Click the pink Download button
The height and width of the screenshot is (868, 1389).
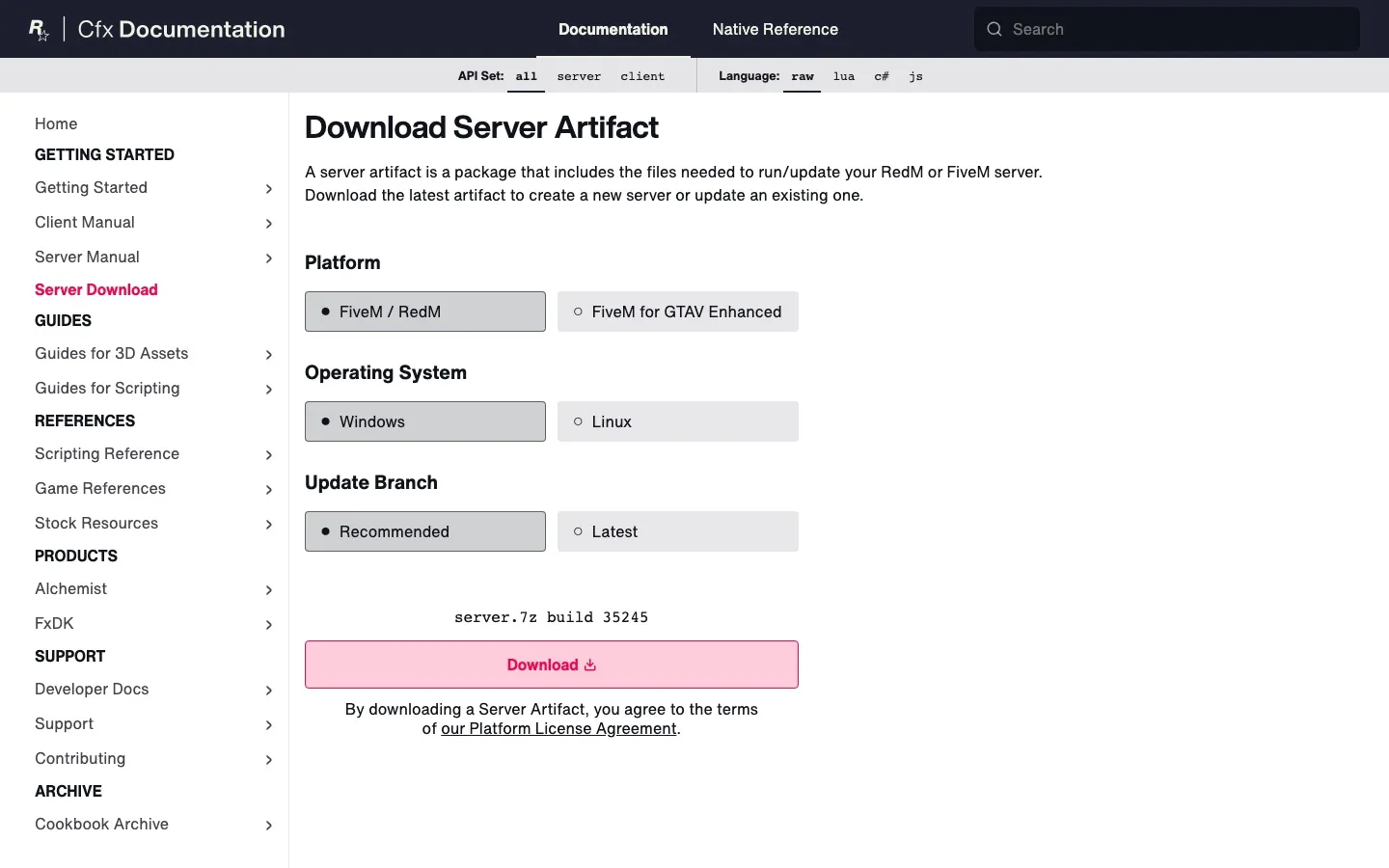(552, 665)
